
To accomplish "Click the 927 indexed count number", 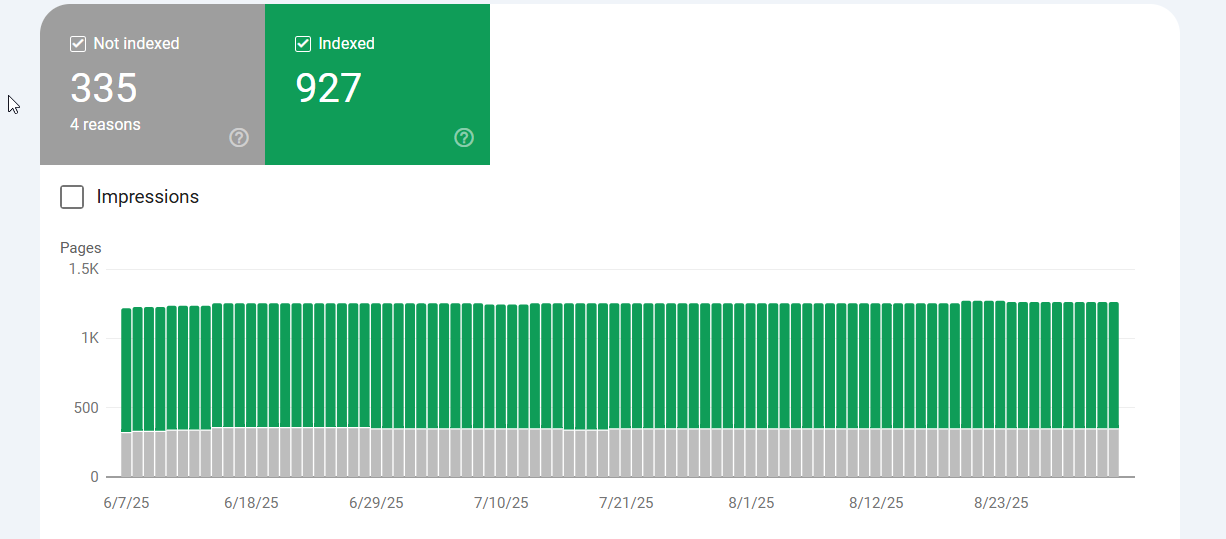I will point(328,88).
